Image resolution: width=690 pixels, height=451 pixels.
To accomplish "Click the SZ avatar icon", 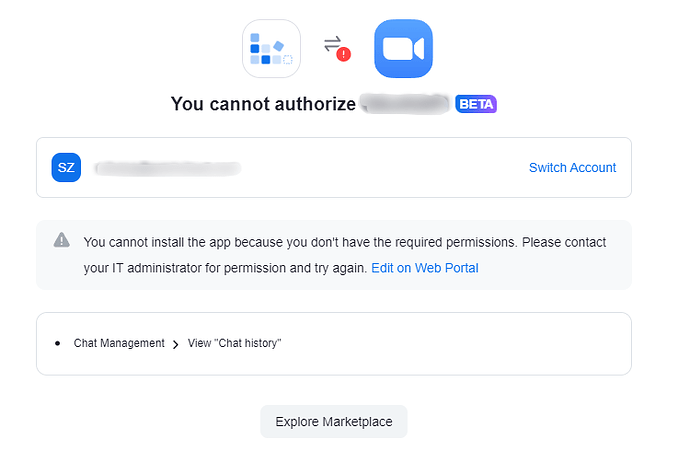I will click(66, 167).
